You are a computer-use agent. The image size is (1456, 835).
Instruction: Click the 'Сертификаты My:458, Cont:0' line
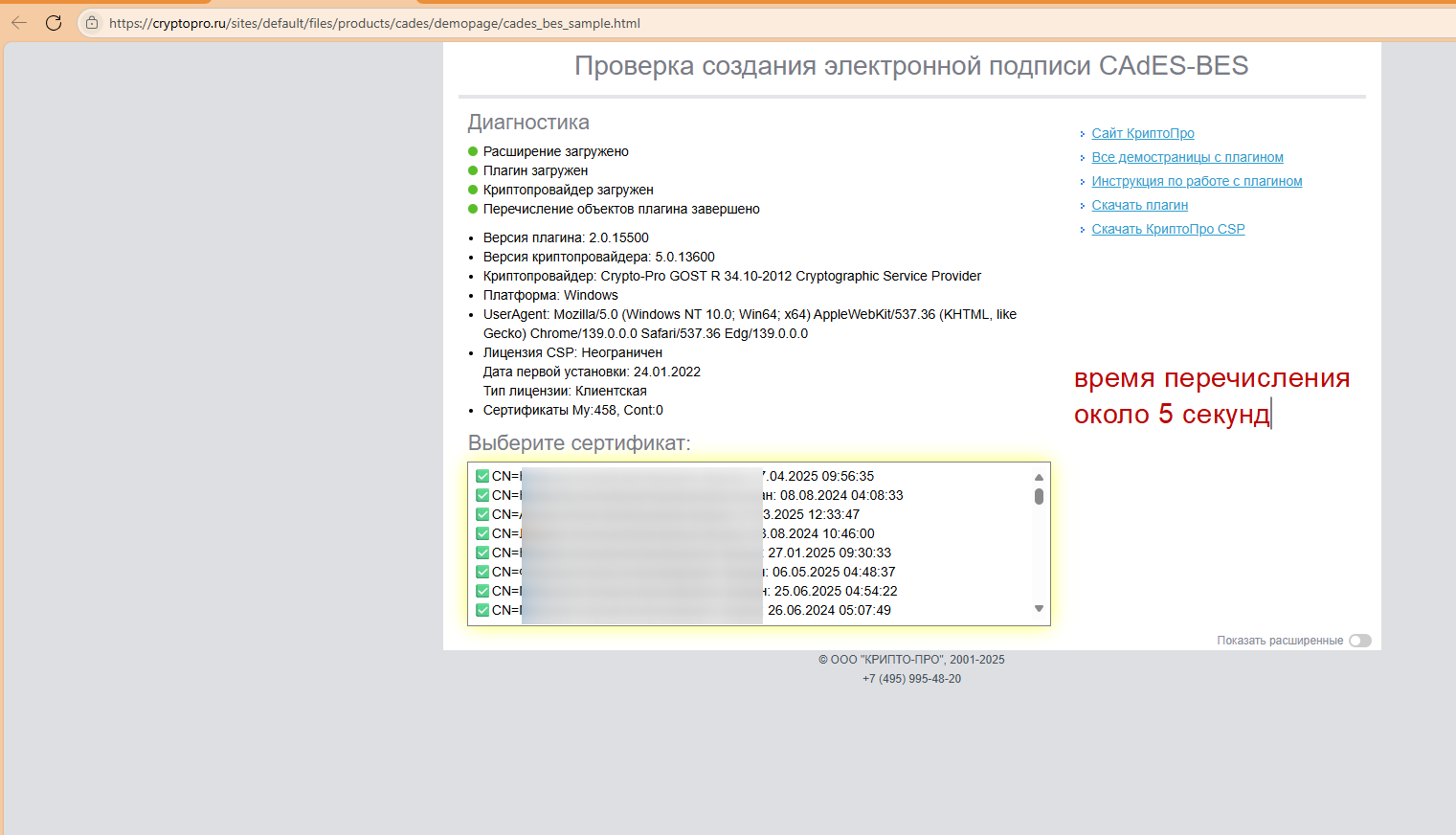coord(573,410)
